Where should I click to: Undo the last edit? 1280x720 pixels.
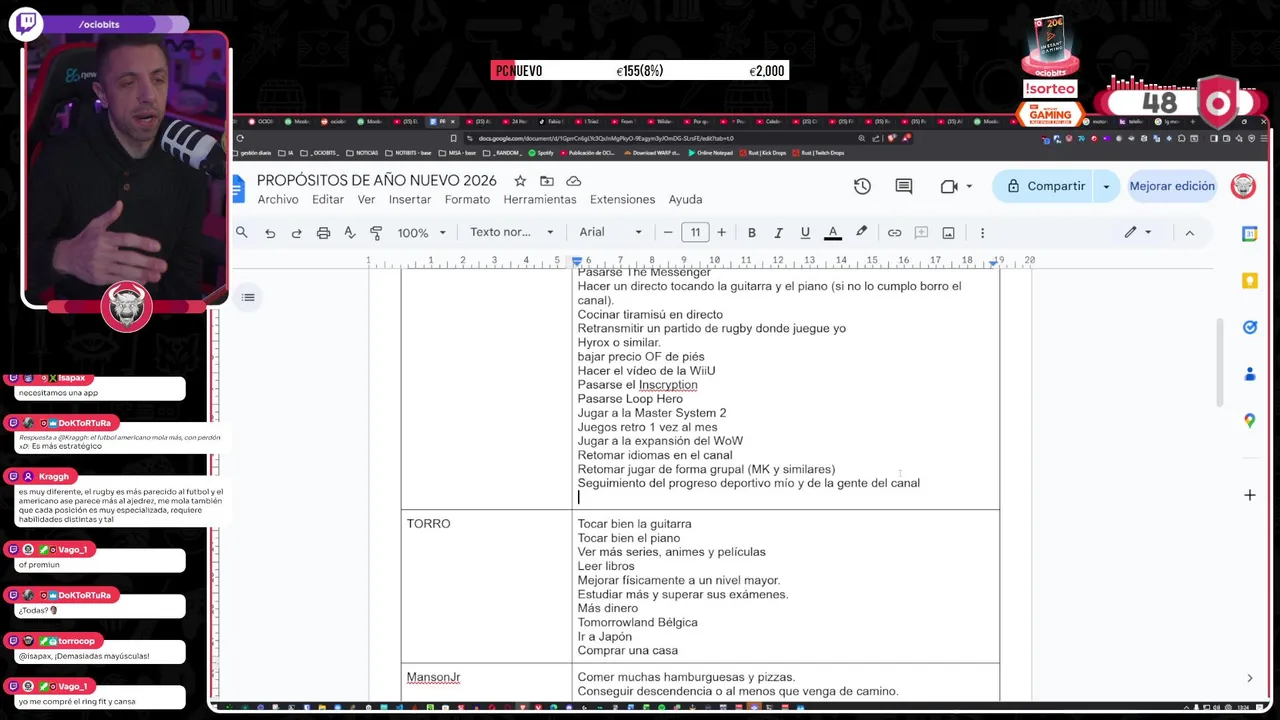270,232
